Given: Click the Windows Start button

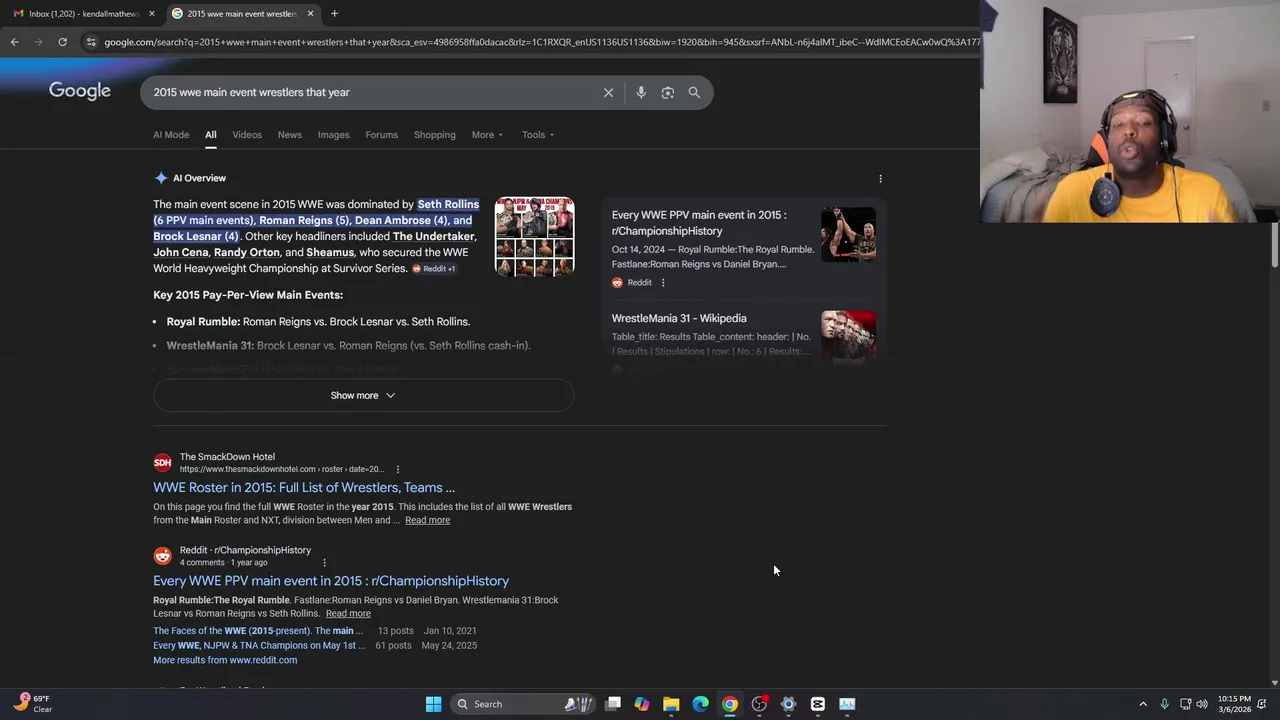Looking at the screenshot, I should click(433, 704).
